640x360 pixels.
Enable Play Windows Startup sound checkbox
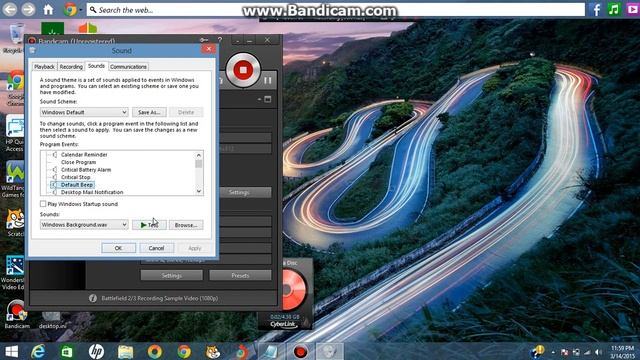(43, 204)
